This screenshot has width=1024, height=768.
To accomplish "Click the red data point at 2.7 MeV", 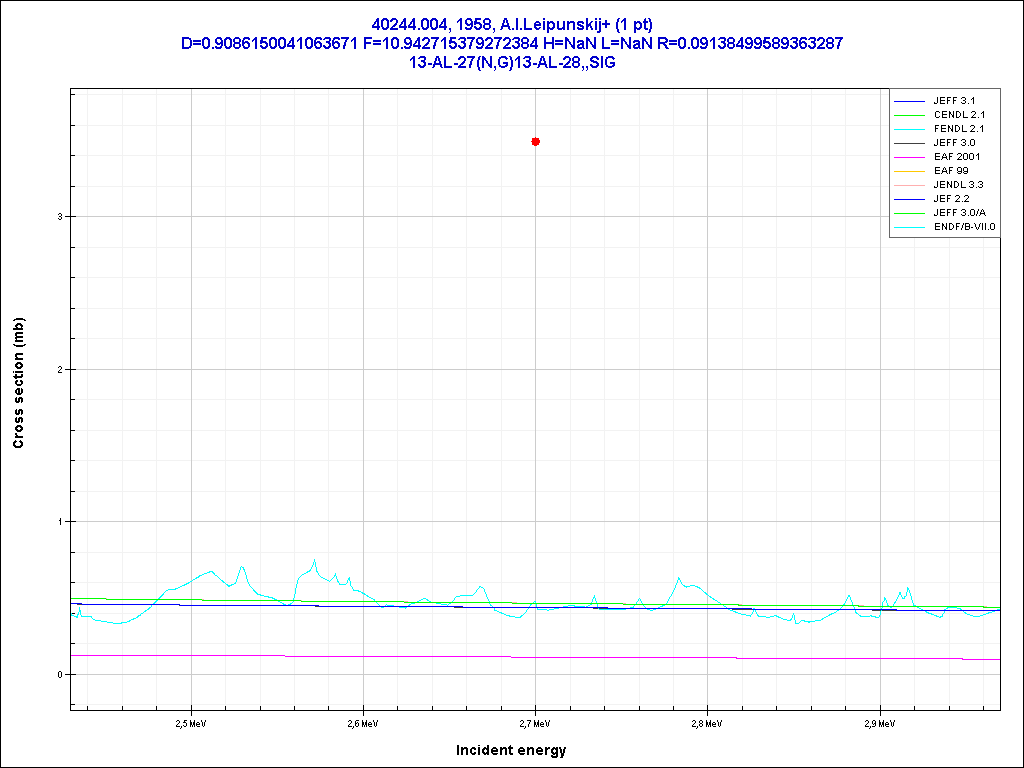I will coord(536,142).
